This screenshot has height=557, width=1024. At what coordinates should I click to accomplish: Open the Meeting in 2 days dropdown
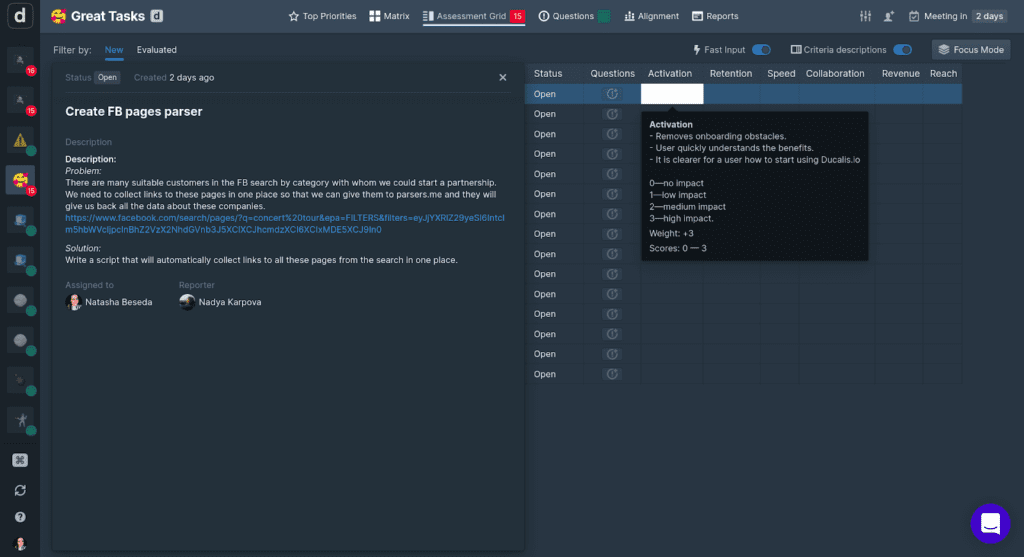click(957, 16)
